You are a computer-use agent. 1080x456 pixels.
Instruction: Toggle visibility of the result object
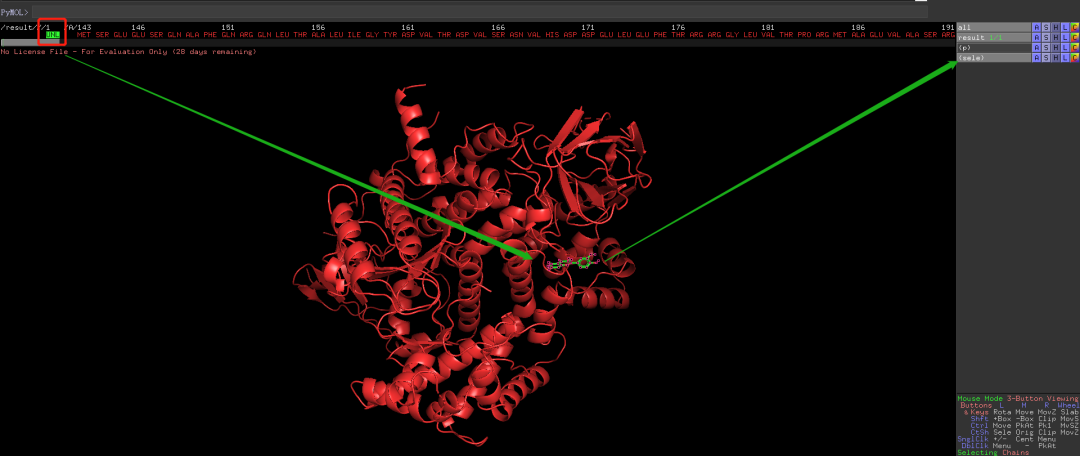tap(993, 37)
